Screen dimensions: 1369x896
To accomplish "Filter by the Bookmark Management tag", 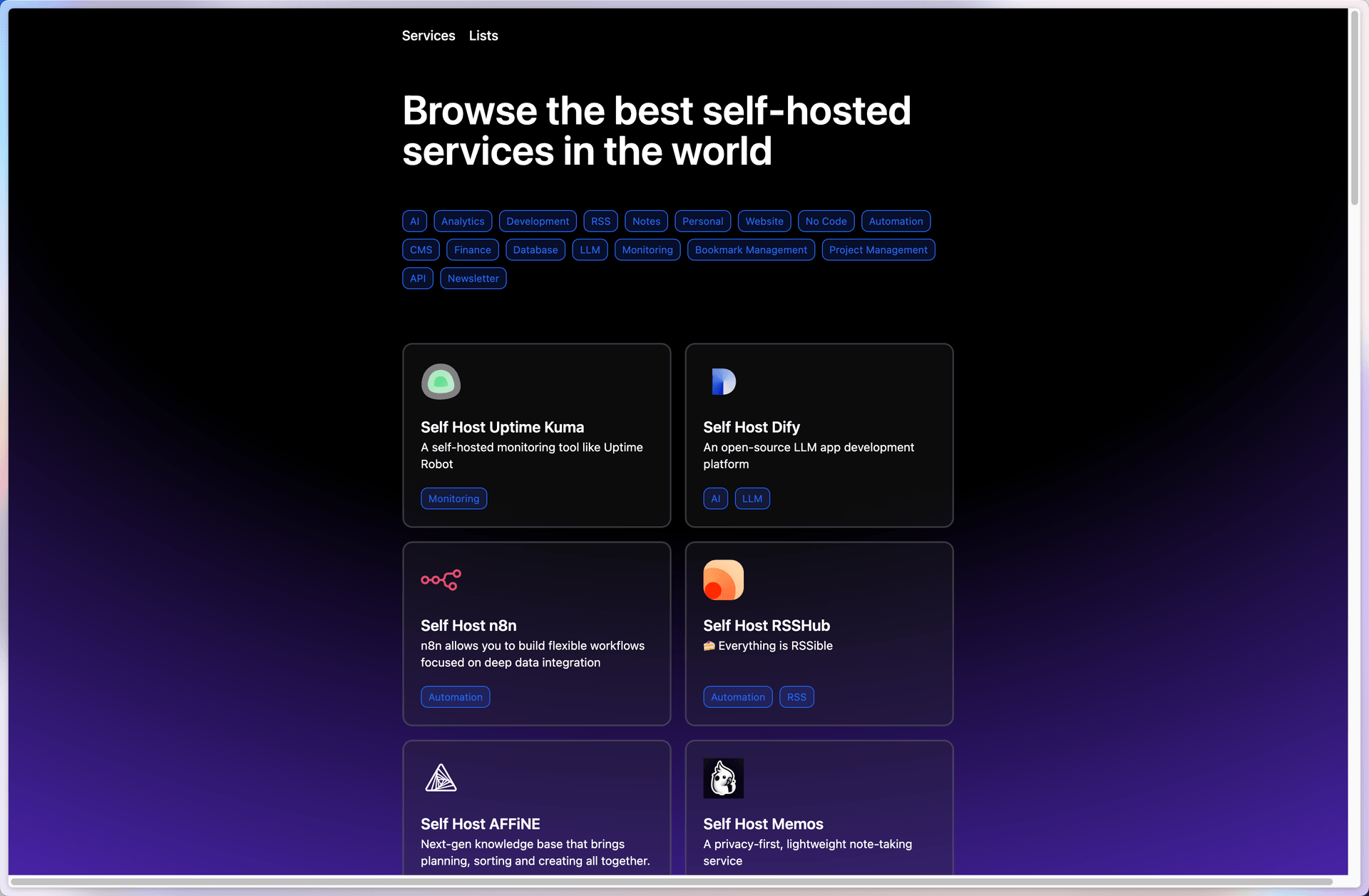I will (x=751, y=249).
